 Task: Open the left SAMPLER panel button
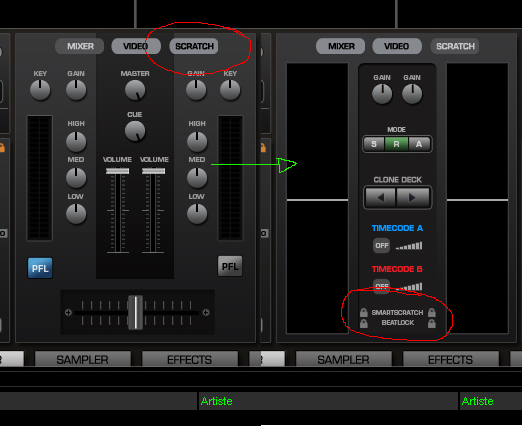point(82,359)
